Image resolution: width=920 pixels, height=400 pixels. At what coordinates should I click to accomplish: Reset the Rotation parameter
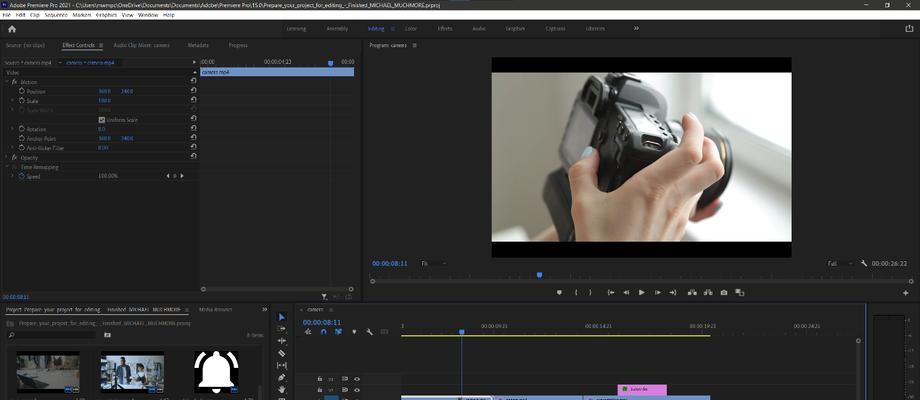tap(194, 128)
